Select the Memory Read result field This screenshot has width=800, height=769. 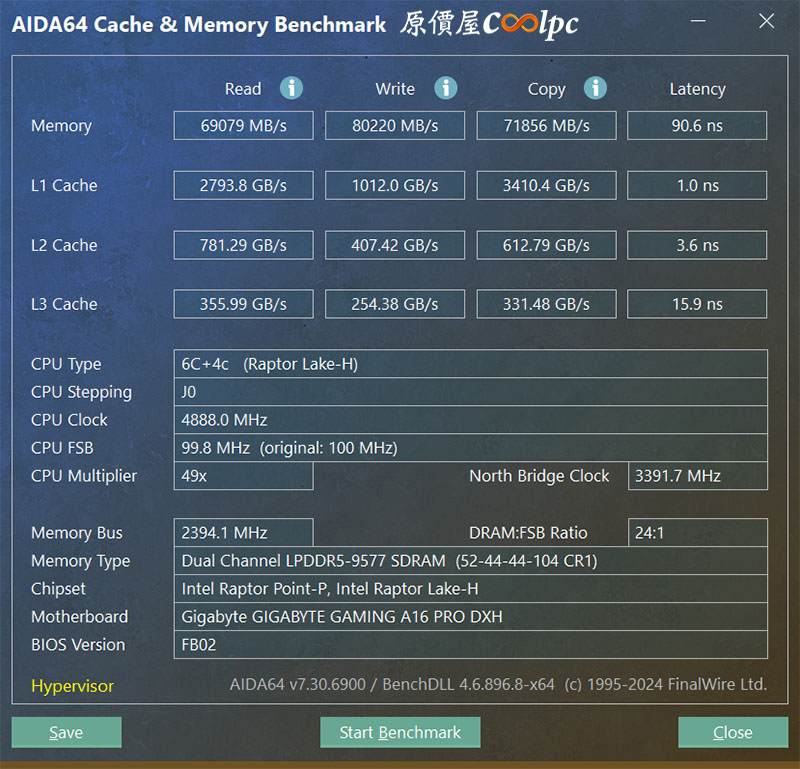[x=243, y=126]
